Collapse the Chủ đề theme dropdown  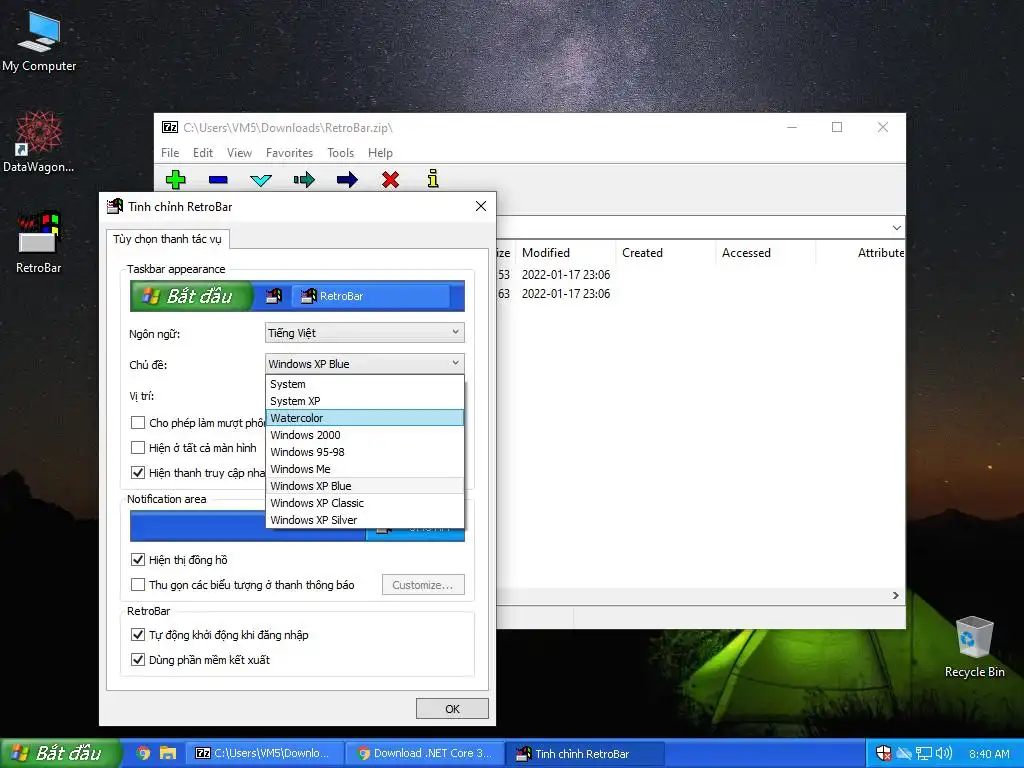coord(365,364)
